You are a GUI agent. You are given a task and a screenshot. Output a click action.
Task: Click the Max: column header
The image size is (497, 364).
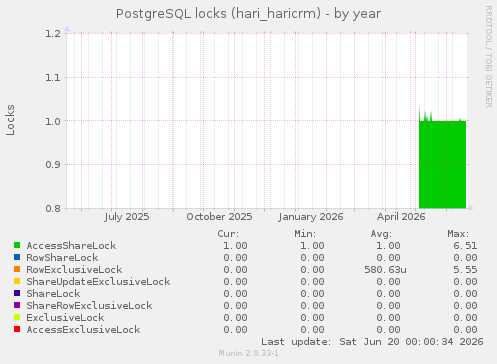click(458, 234)
